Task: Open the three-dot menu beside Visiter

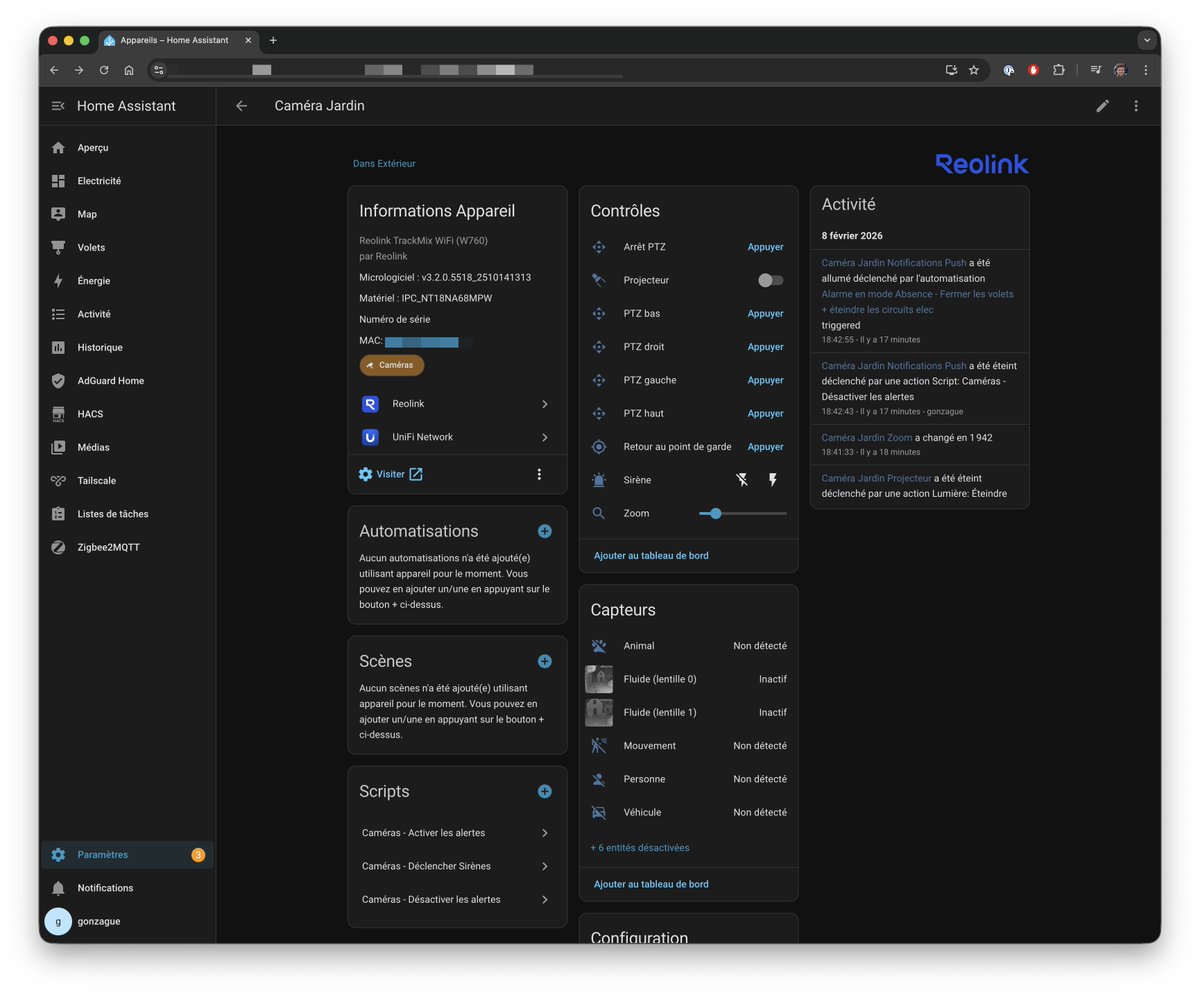Action: tap(539, 474)
